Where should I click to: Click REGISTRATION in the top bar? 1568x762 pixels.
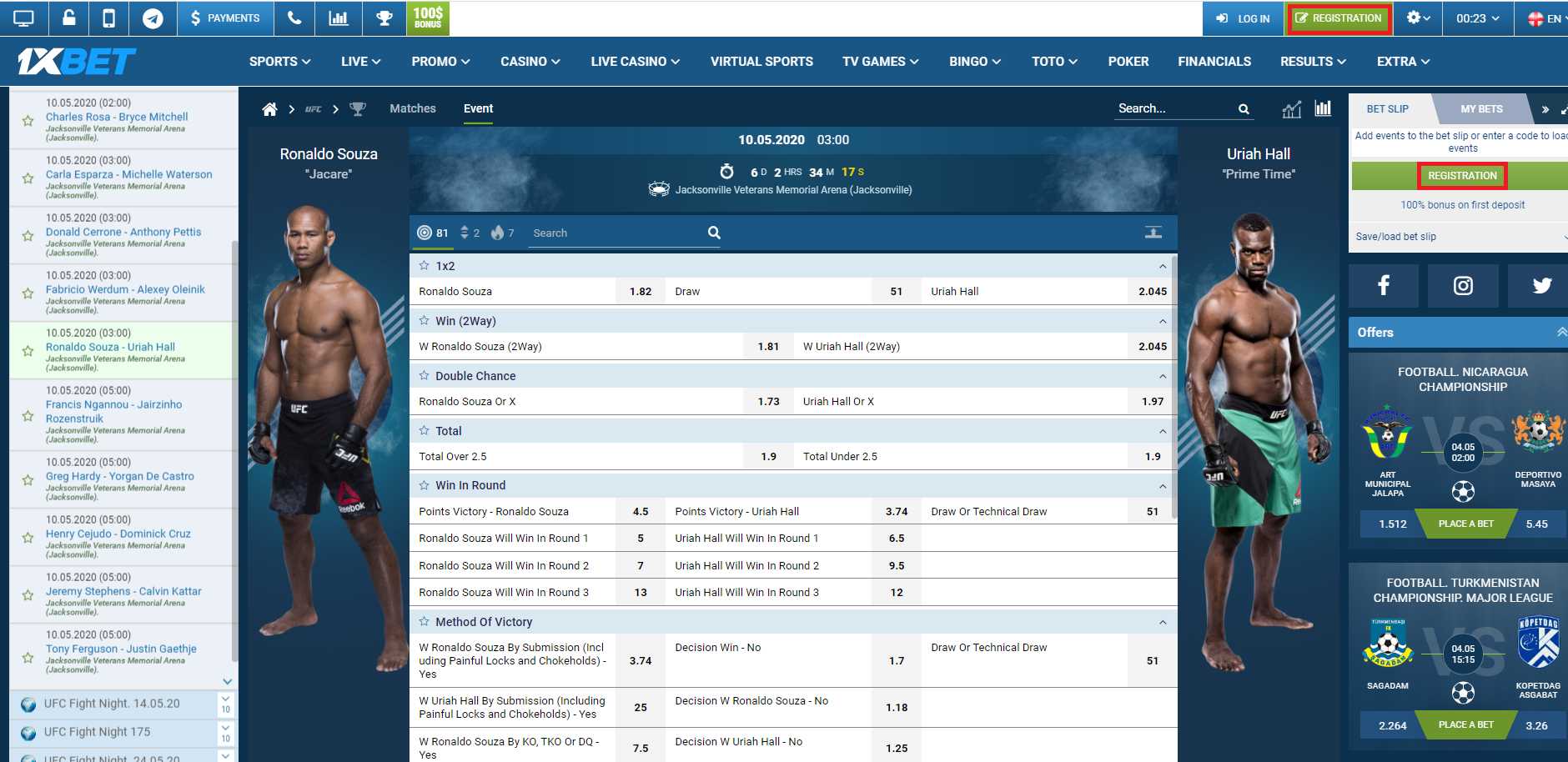point(1339,18)
